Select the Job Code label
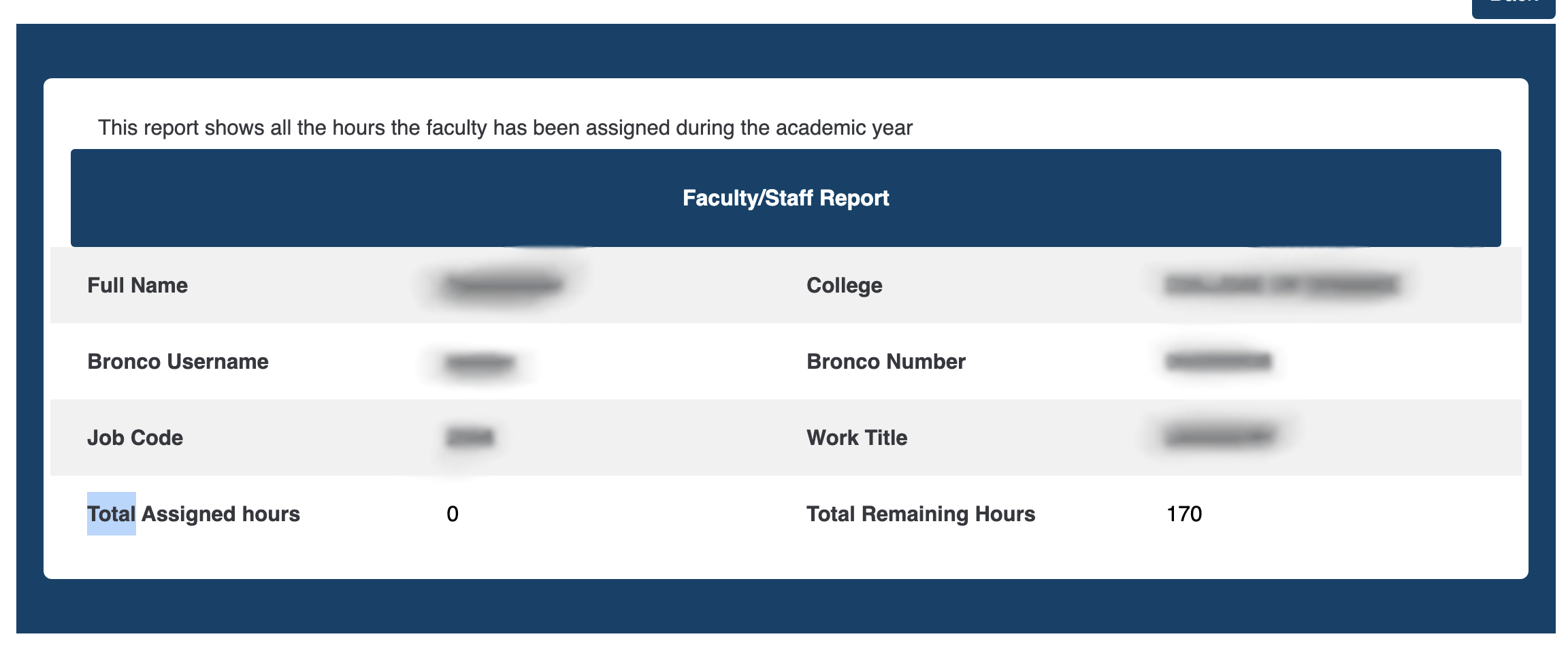This screenshot has width=1568, height=660. point(135,438)
